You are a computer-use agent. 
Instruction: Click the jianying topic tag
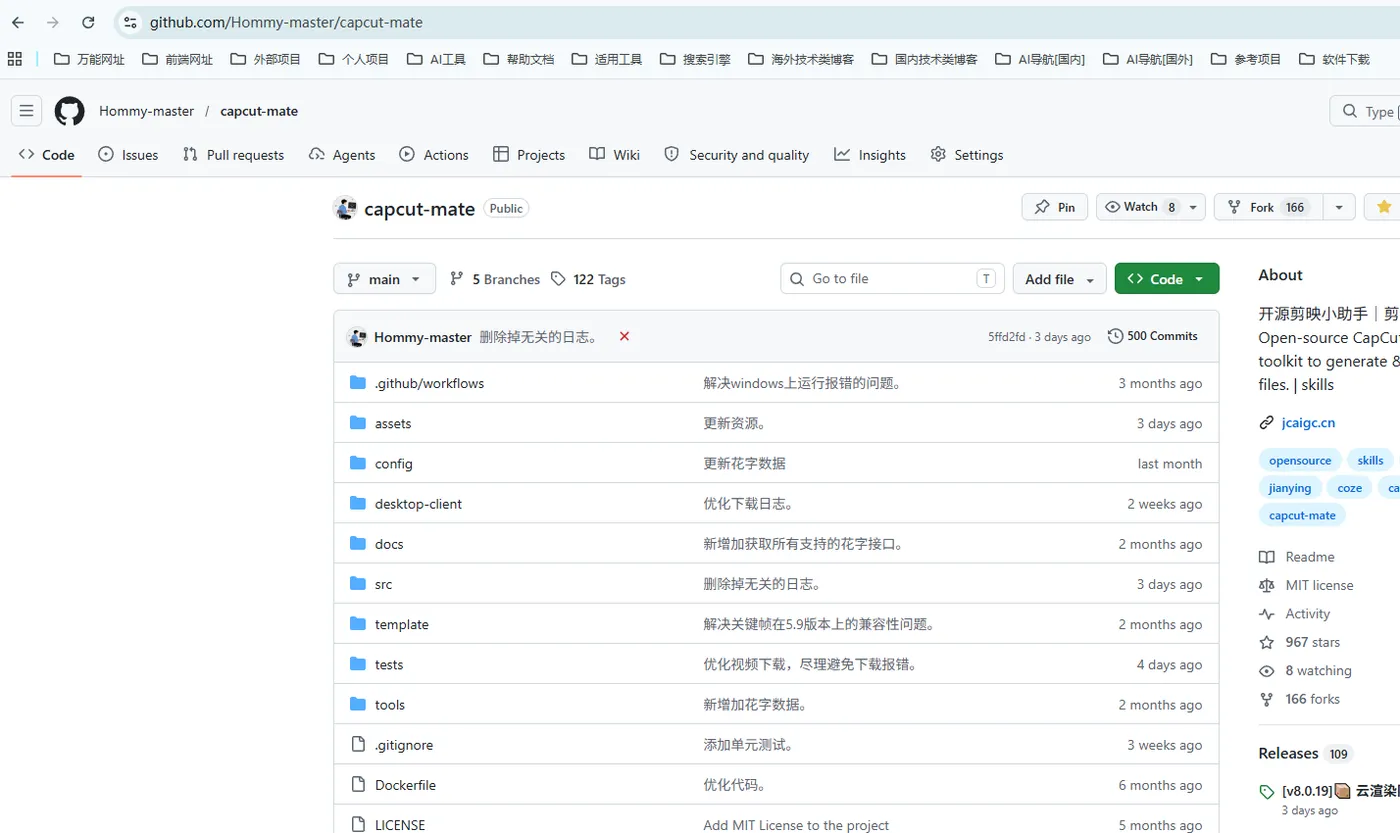[1290, 488]
